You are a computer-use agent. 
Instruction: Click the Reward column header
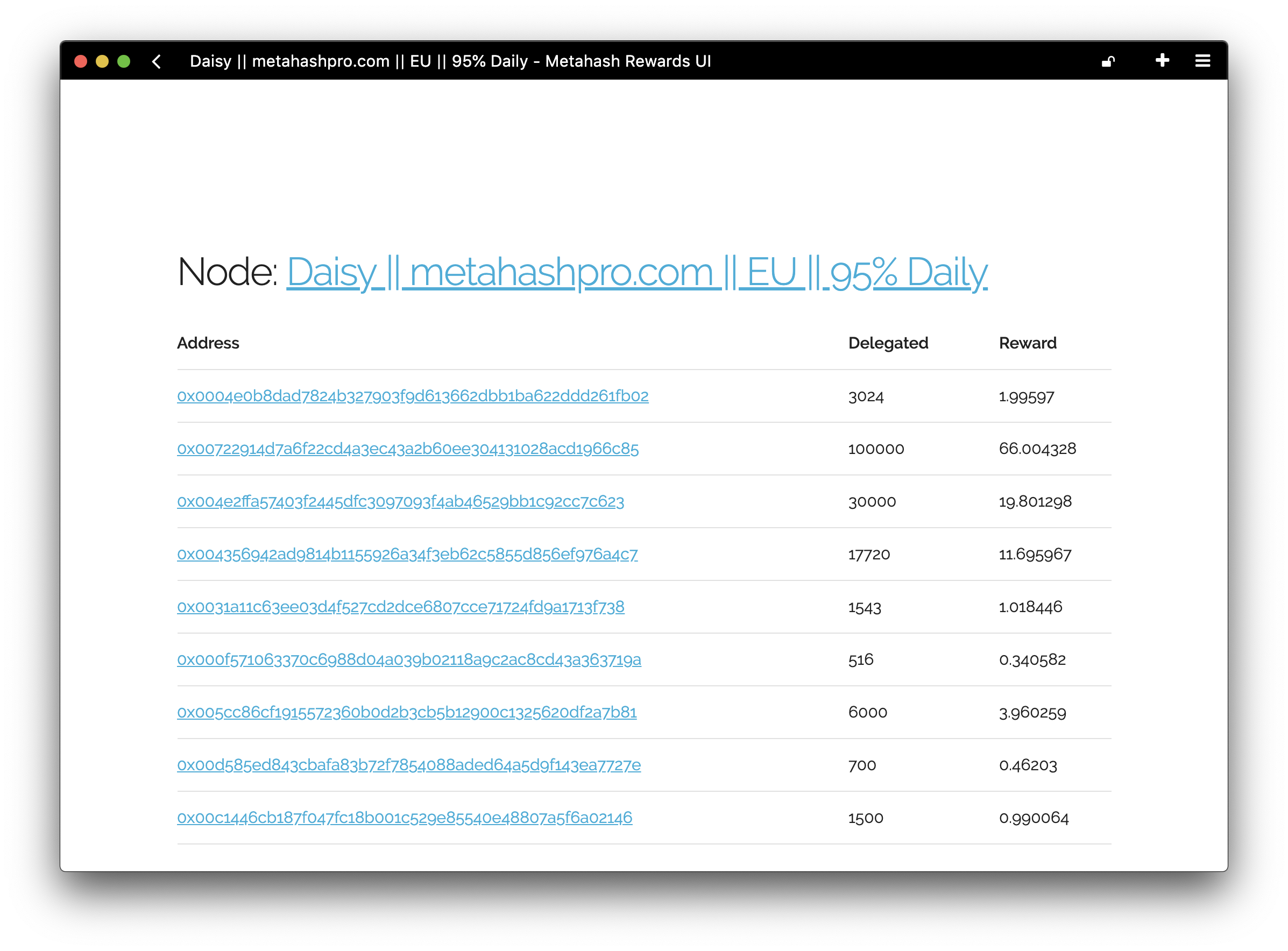[1027, 343]
